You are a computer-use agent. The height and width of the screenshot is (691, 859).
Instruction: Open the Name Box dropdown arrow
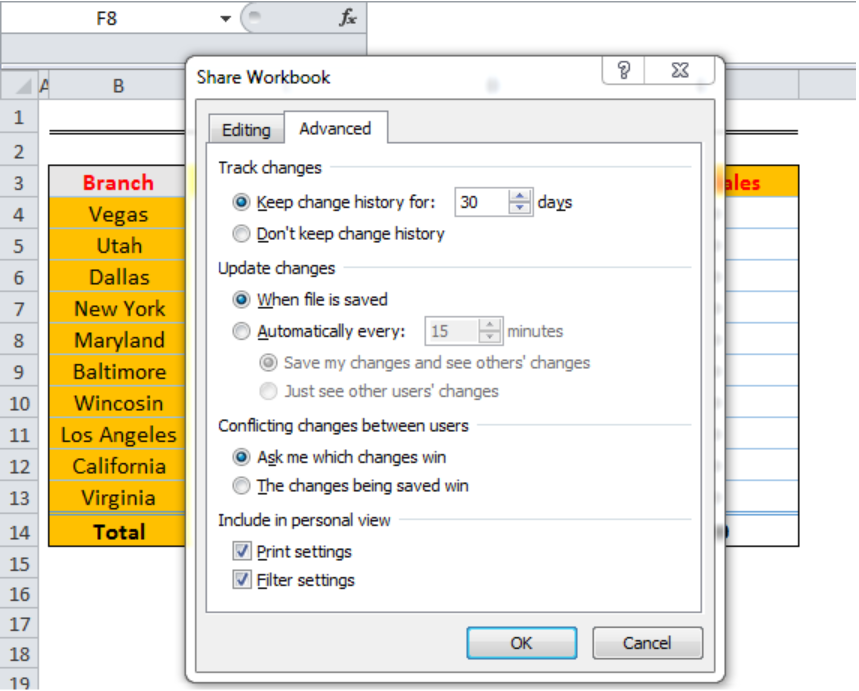point(226,18)
